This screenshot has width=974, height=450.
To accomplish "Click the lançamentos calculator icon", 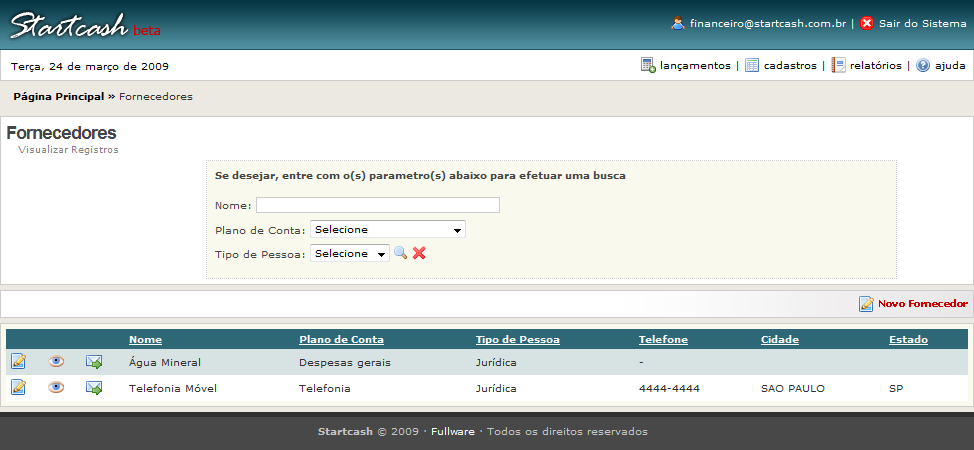I will [x=648, y=65].
